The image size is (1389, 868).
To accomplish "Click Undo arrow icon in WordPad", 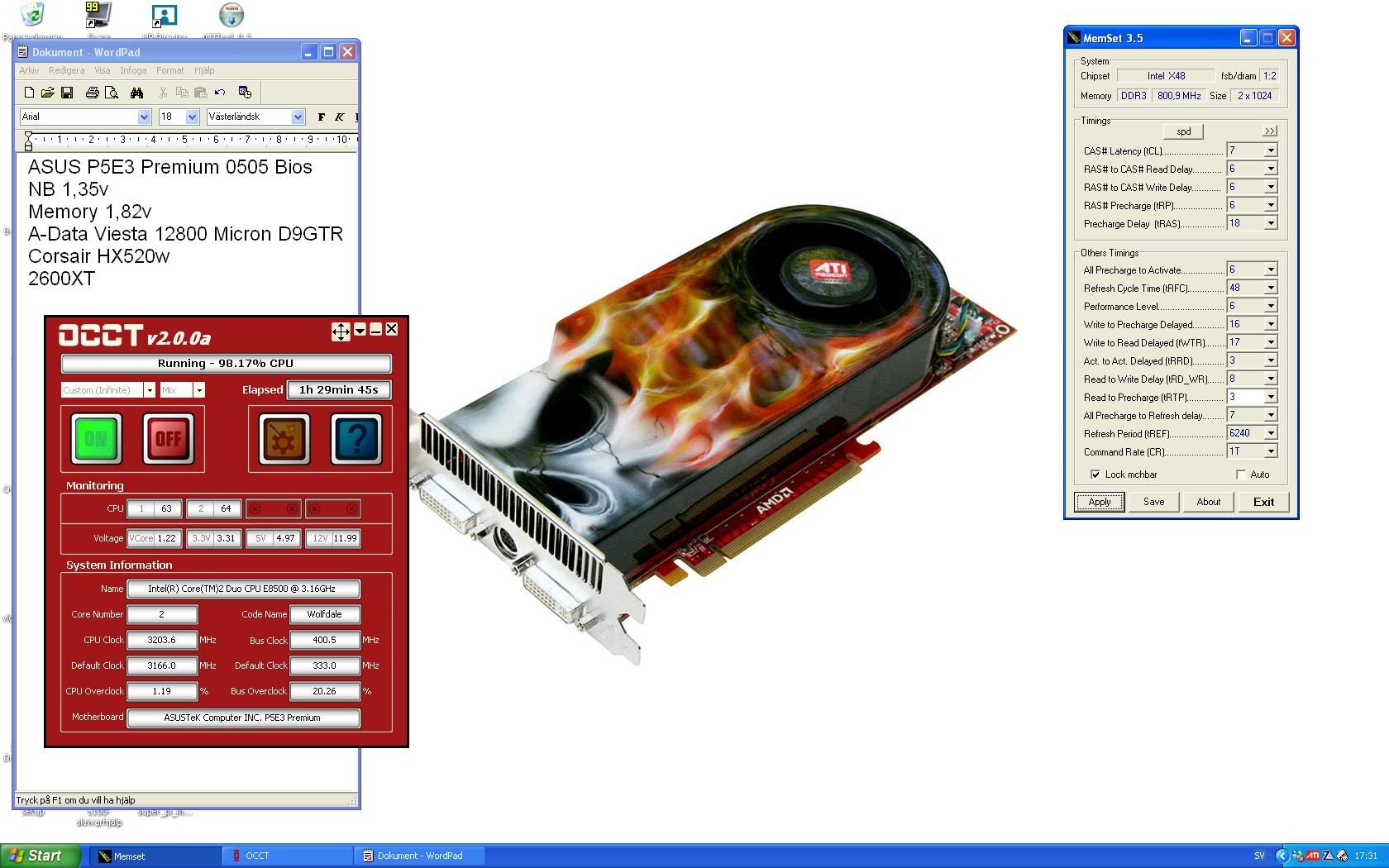I will pos(220,93).
